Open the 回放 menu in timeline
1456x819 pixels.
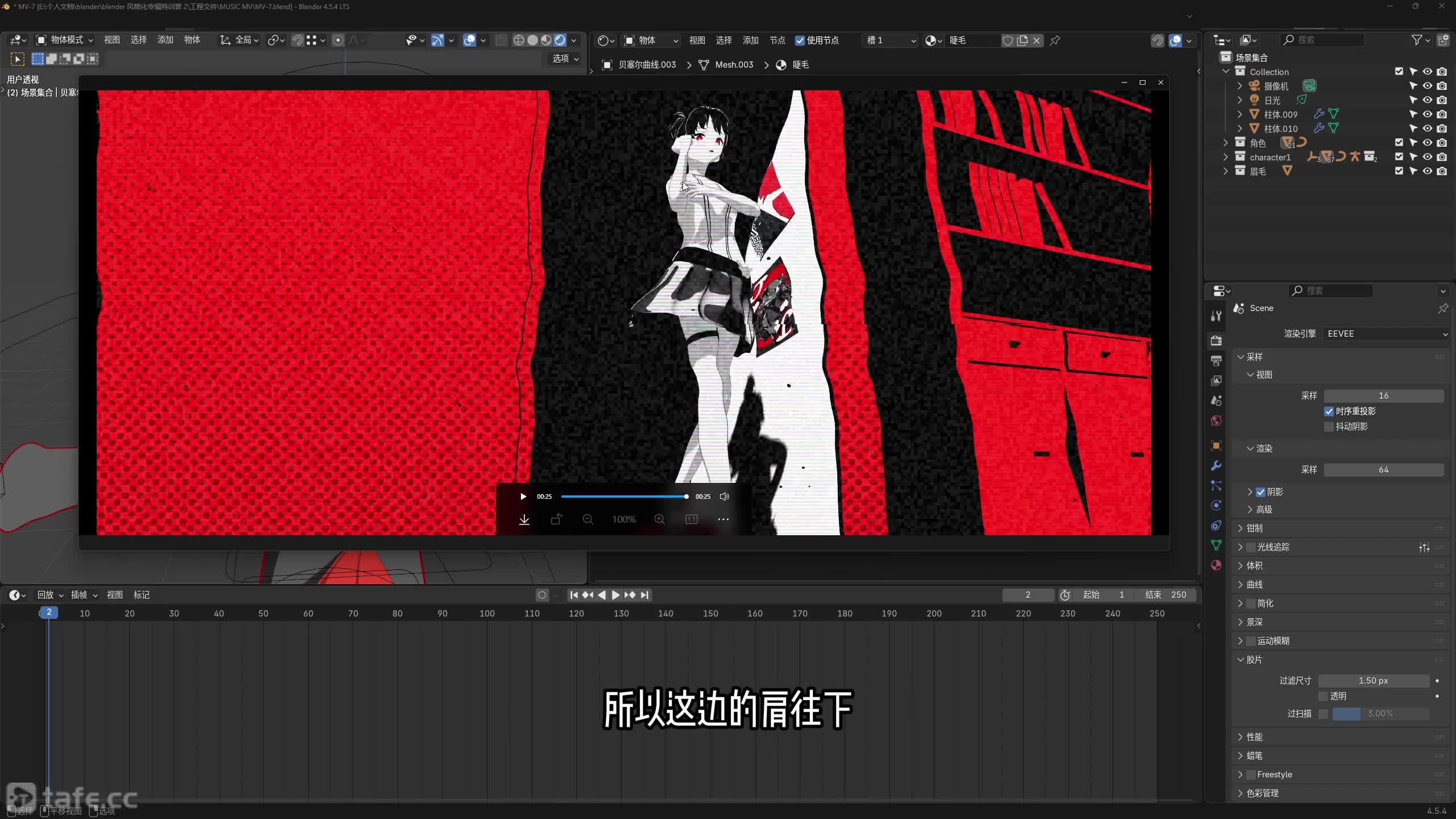tap(49, 595)
